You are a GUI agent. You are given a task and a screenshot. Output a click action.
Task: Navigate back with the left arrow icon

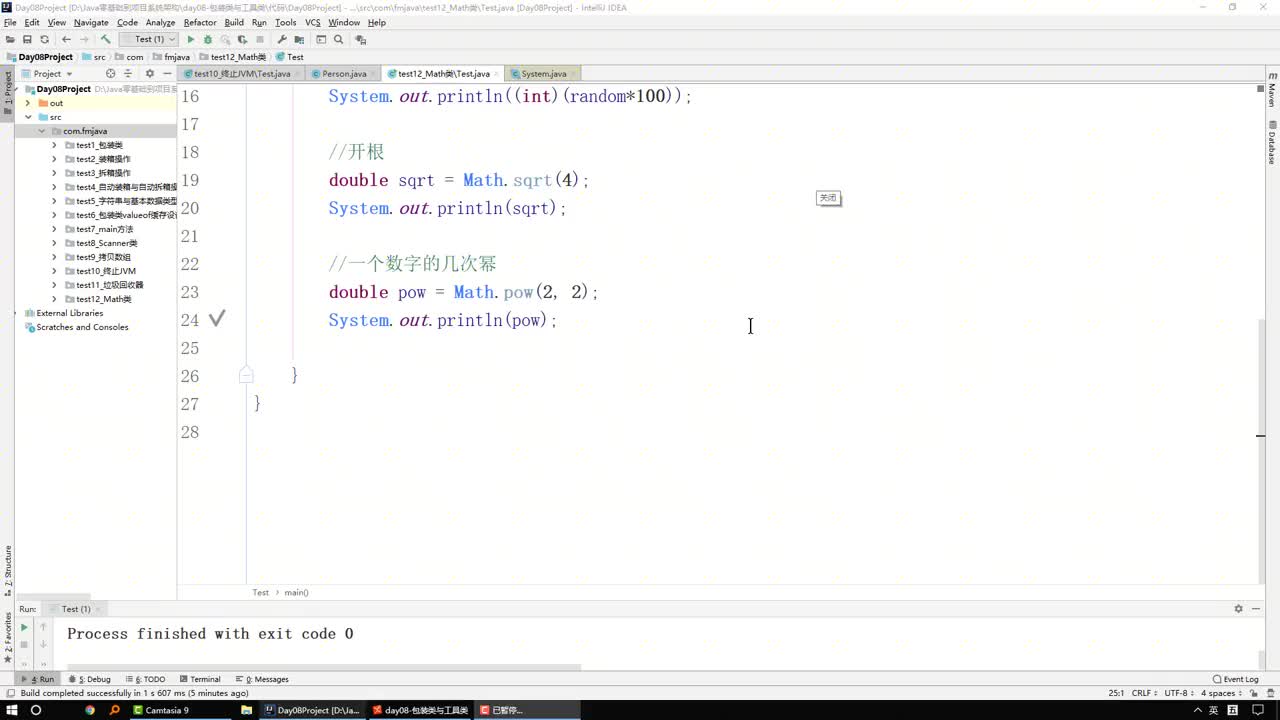[66, 40]
